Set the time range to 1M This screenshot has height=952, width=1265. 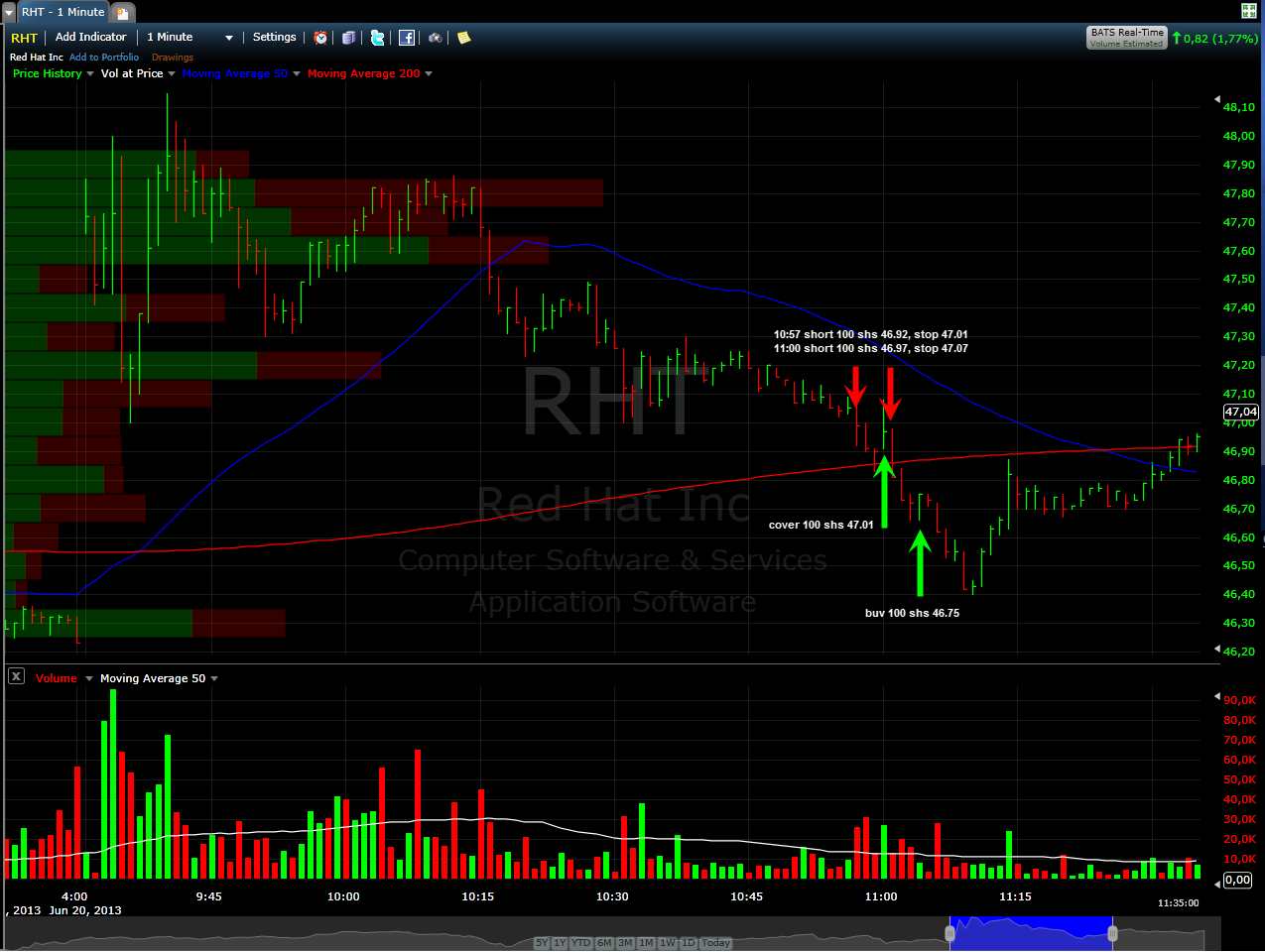[647, 943]
